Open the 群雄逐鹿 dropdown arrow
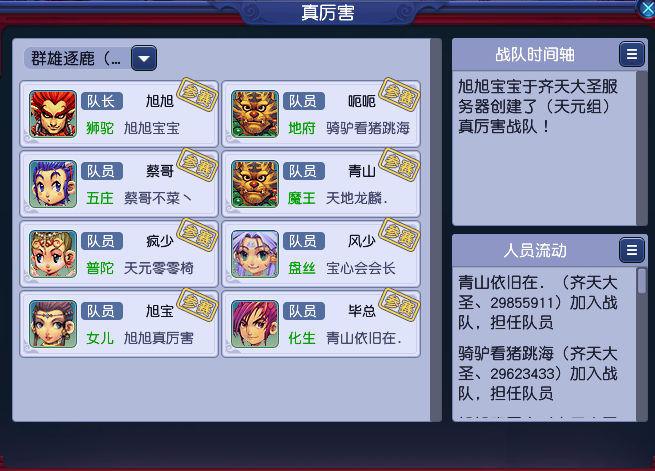 (144, 58)
